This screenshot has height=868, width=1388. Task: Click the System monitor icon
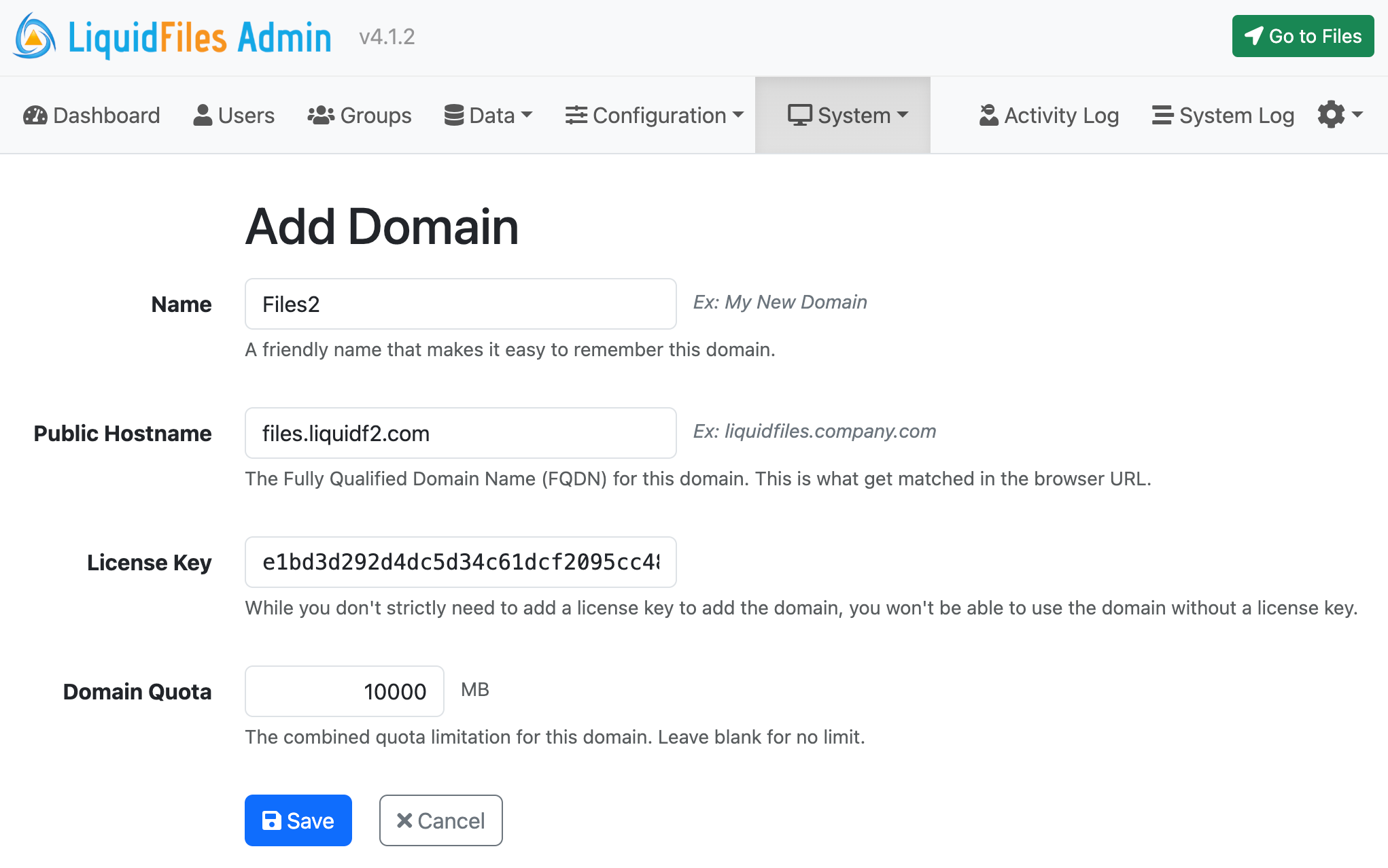coord(799,115)
